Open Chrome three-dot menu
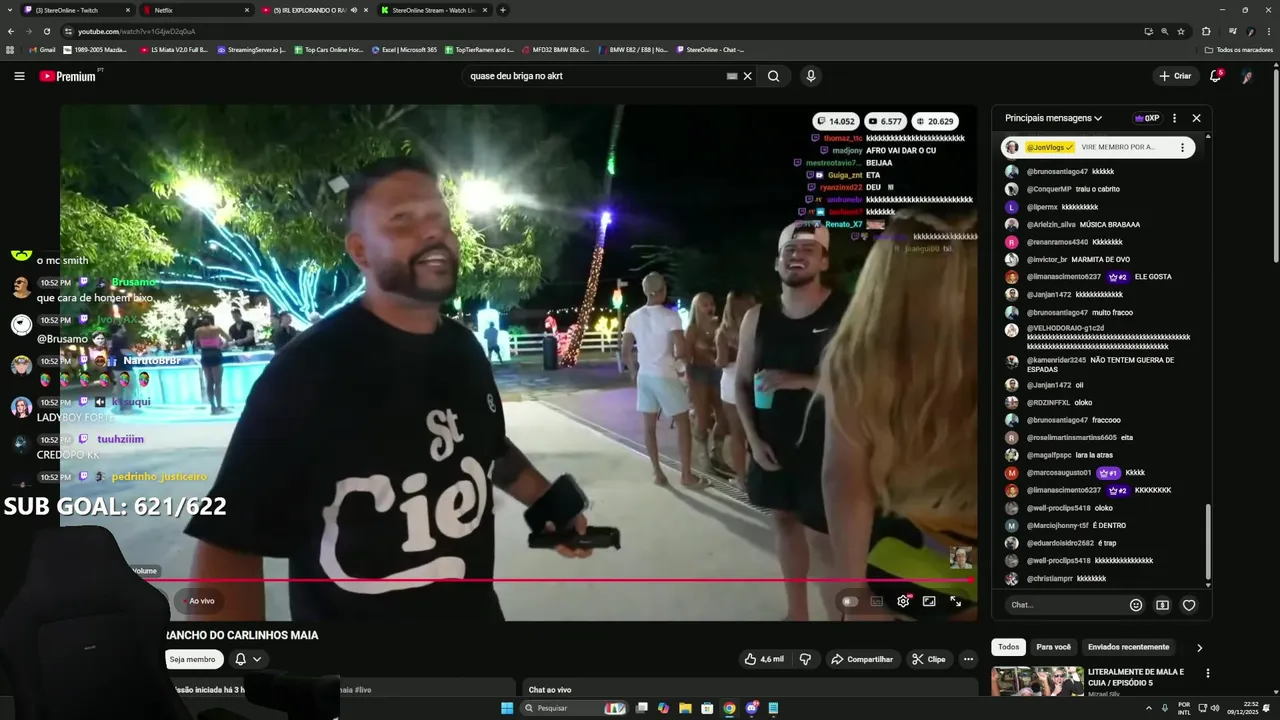Viewport: 1280px width, 720px height. click(1269, 31)
